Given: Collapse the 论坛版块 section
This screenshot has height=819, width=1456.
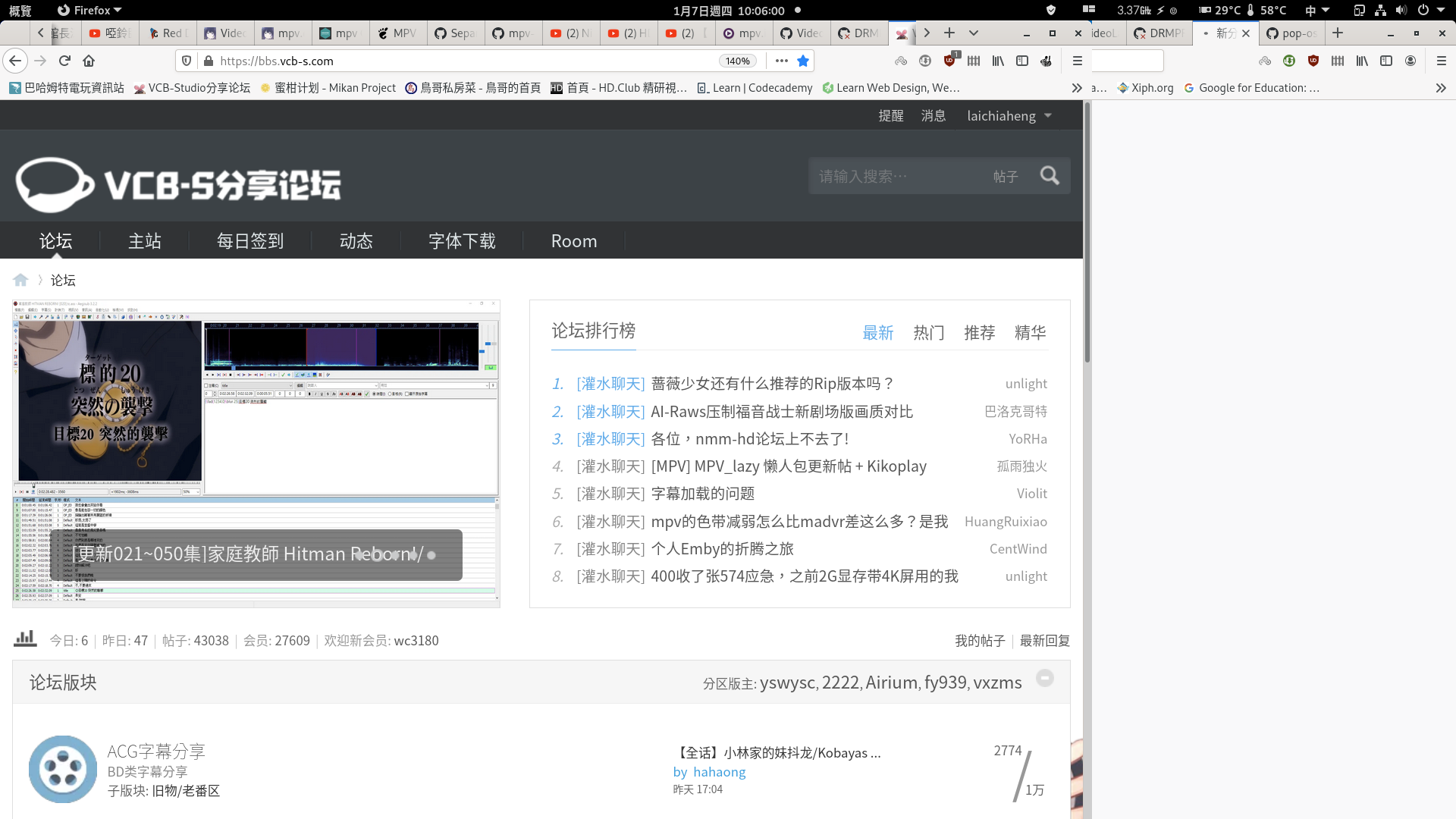Looking at the screenshot, I should pos(1045,678).
